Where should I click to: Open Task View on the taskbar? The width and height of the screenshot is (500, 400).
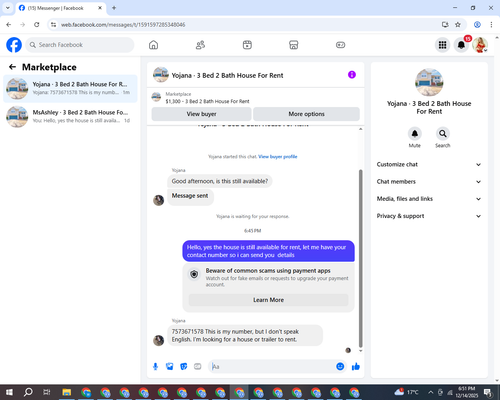47,392
